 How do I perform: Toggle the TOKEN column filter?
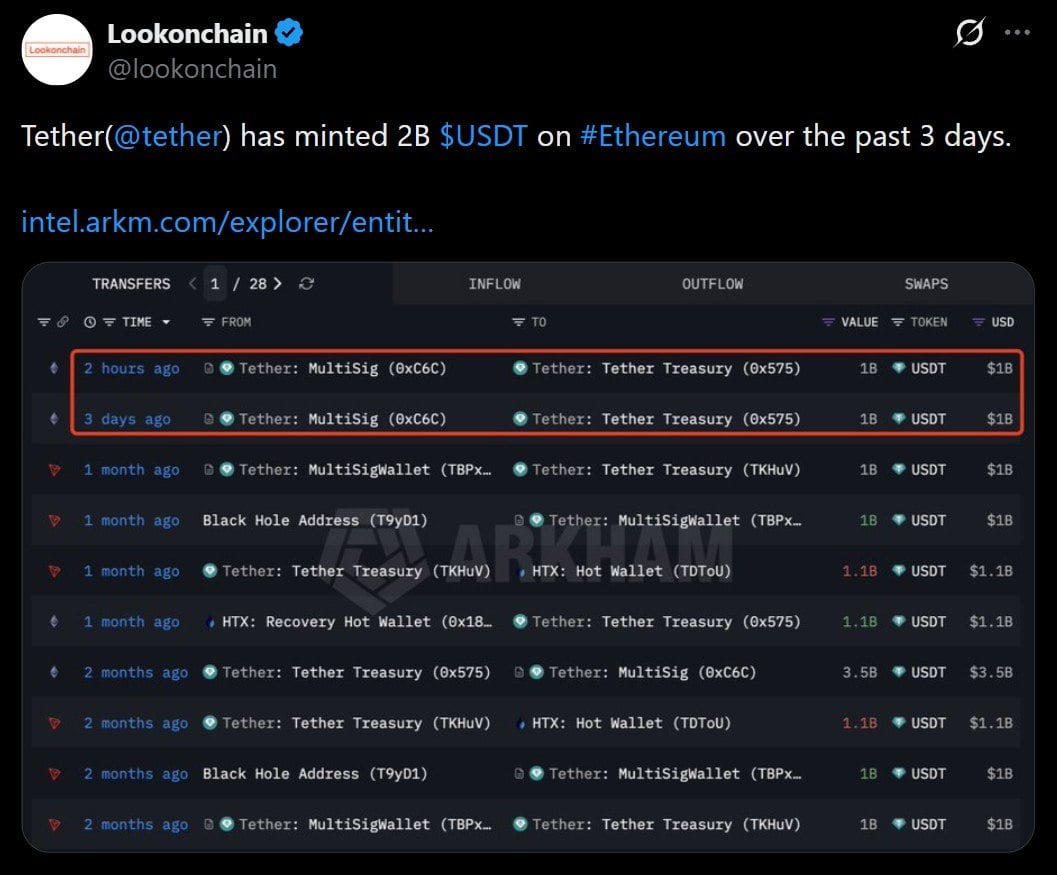click(897, 322)
